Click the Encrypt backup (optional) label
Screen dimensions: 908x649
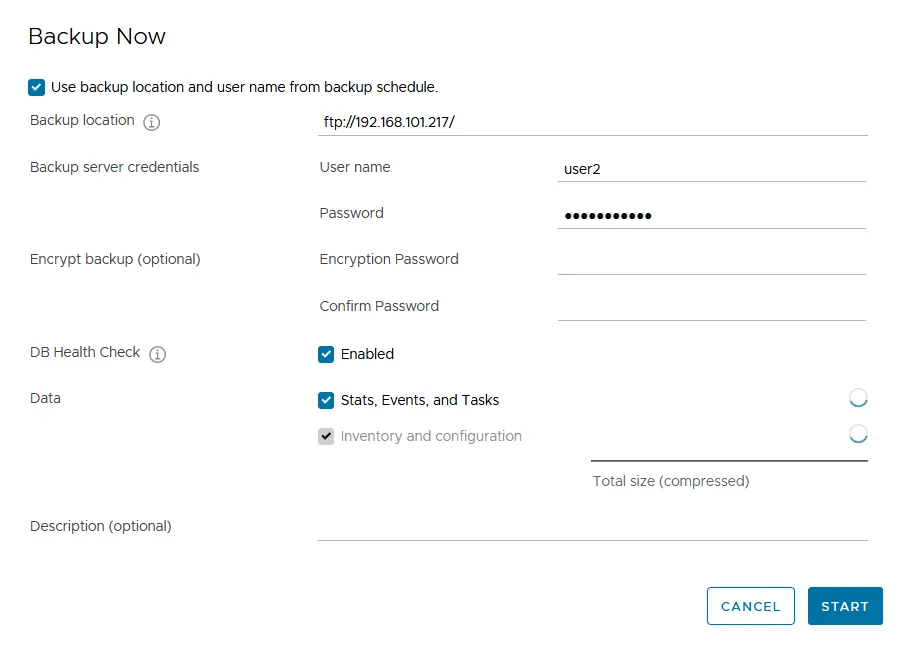[115, 259]
